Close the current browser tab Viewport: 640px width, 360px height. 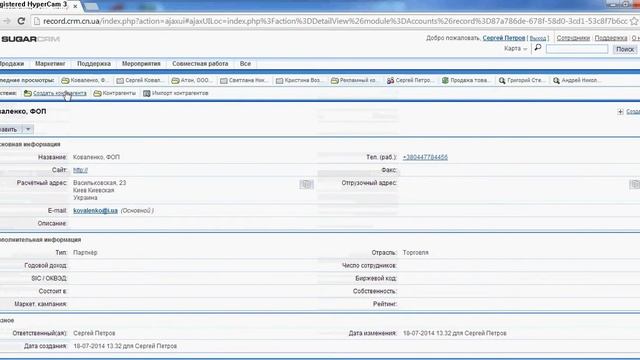click(75, 6)
